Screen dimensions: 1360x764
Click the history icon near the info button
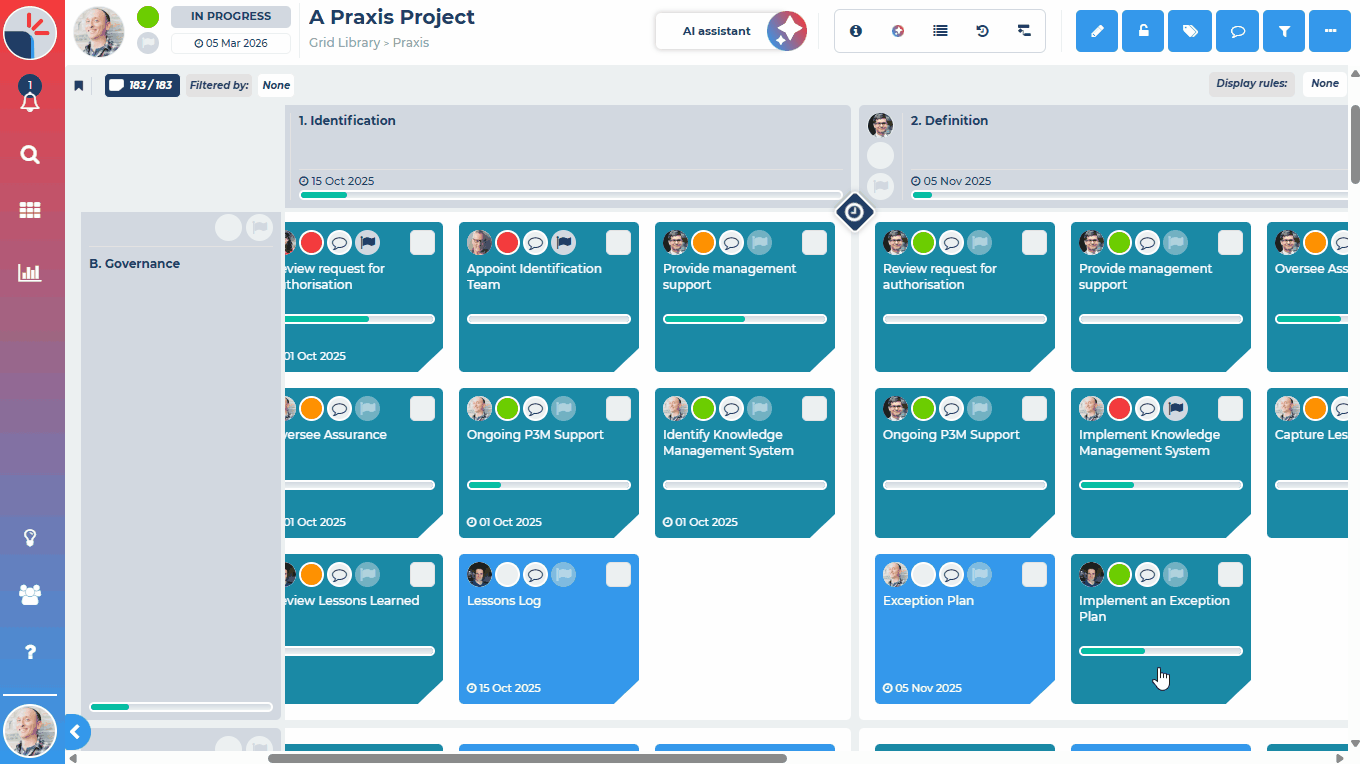(981, 31)
